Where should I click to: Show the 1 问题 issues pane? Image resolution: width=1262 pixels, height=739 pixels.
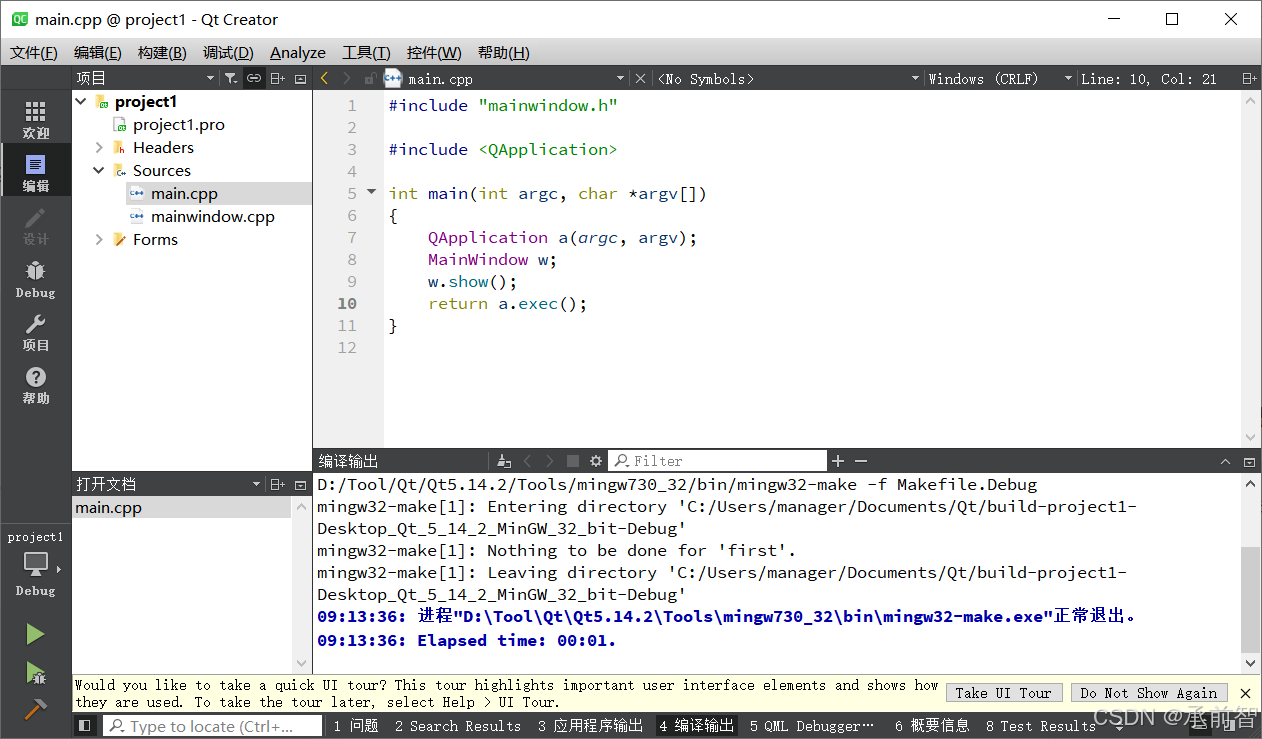point(356,726)
